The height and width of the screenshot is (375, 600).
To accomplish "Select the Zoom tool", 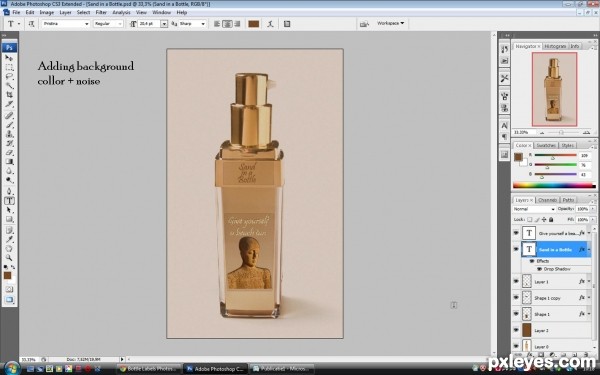I will tap(9, 258).
